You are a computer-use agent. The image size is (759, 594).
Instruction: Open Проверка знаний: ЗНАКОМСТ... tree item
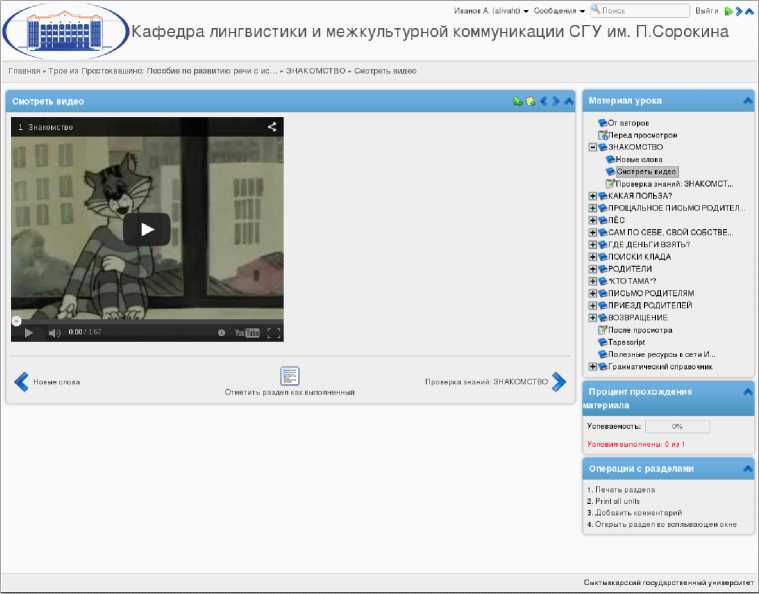(x=674, y=184)
